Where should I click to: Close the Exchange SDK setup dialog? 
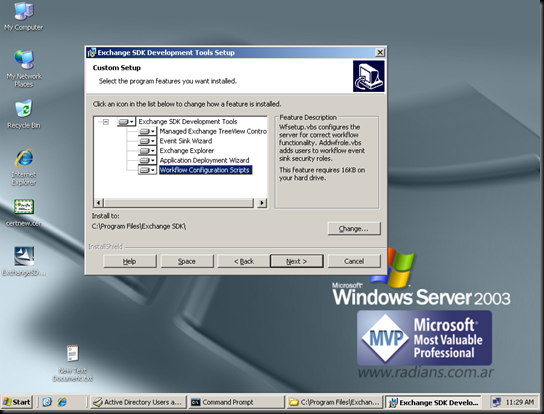(380, 53)
